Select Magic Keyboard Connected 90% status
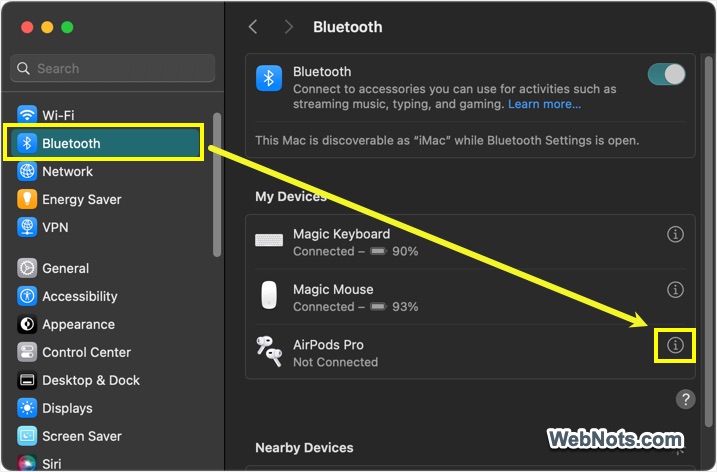717x472 pixels. pyautogui.click(x=356, y=252)
